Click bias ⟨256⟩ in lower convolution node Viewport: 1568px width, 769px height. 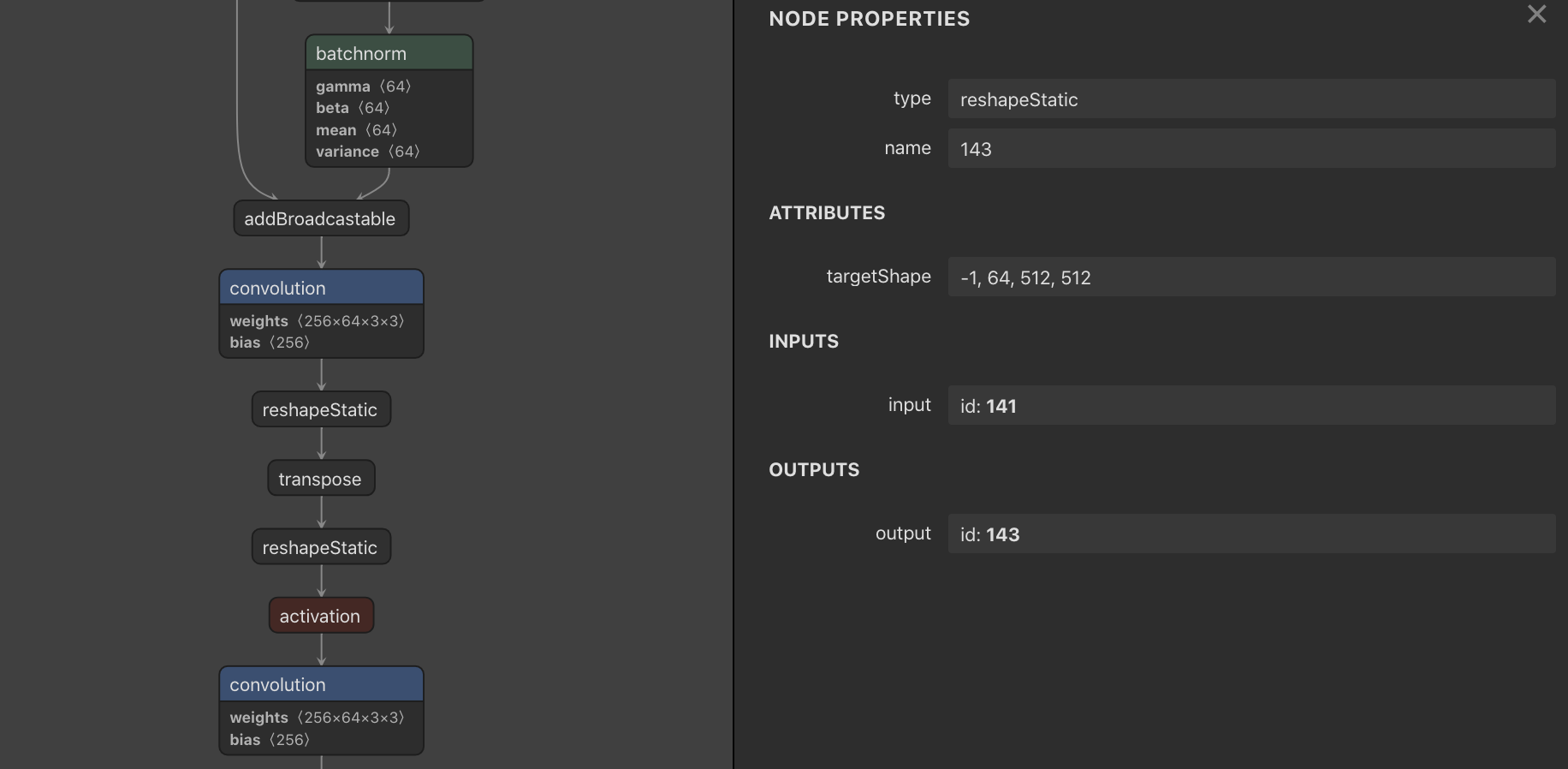click(270, 740)
